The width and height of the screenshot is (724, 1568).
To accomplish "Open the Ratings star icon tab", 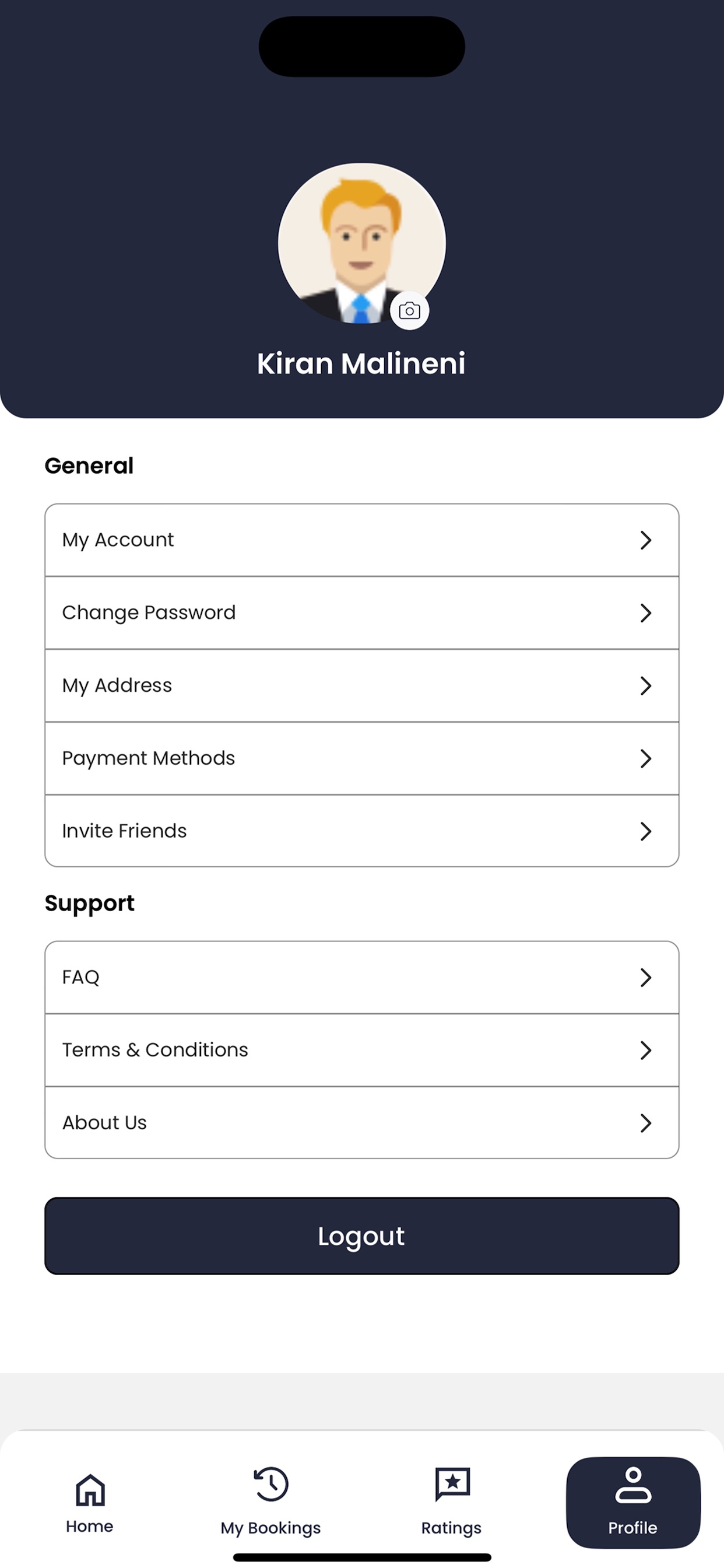I will (x=452, y=1484).
